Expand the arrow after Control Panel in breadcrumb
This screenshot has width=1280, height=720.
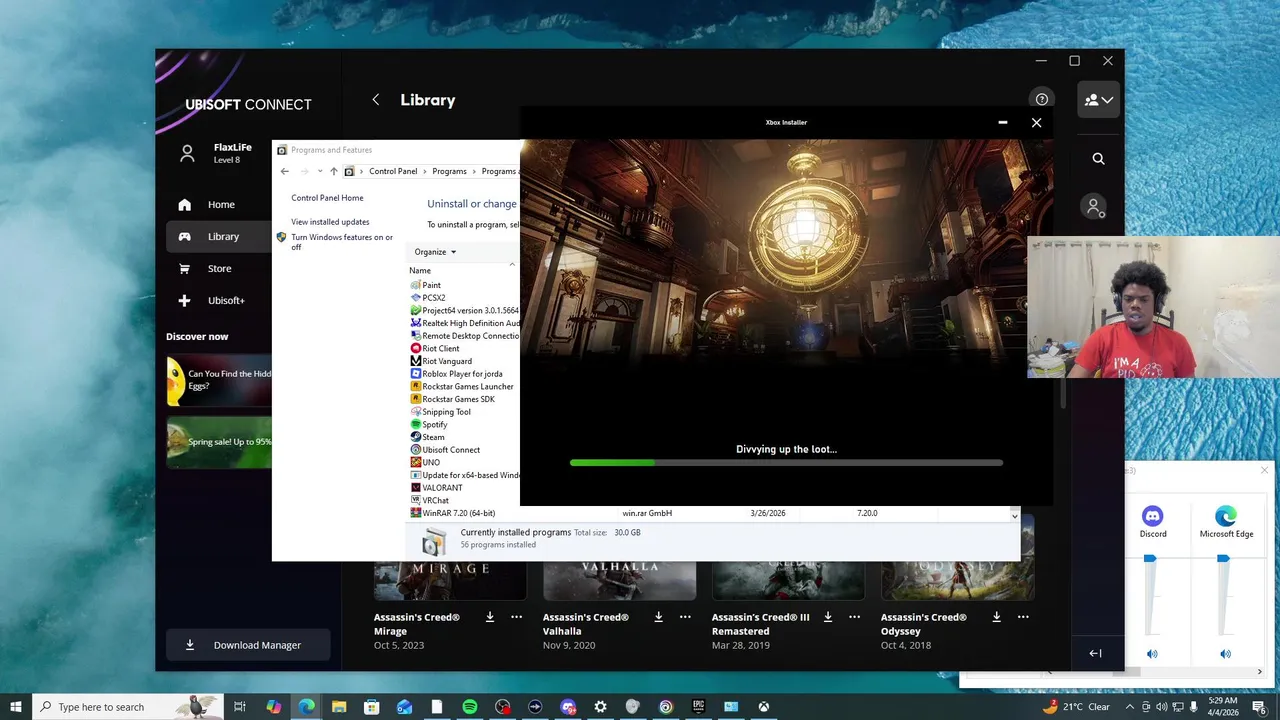(x=425, y=172)
